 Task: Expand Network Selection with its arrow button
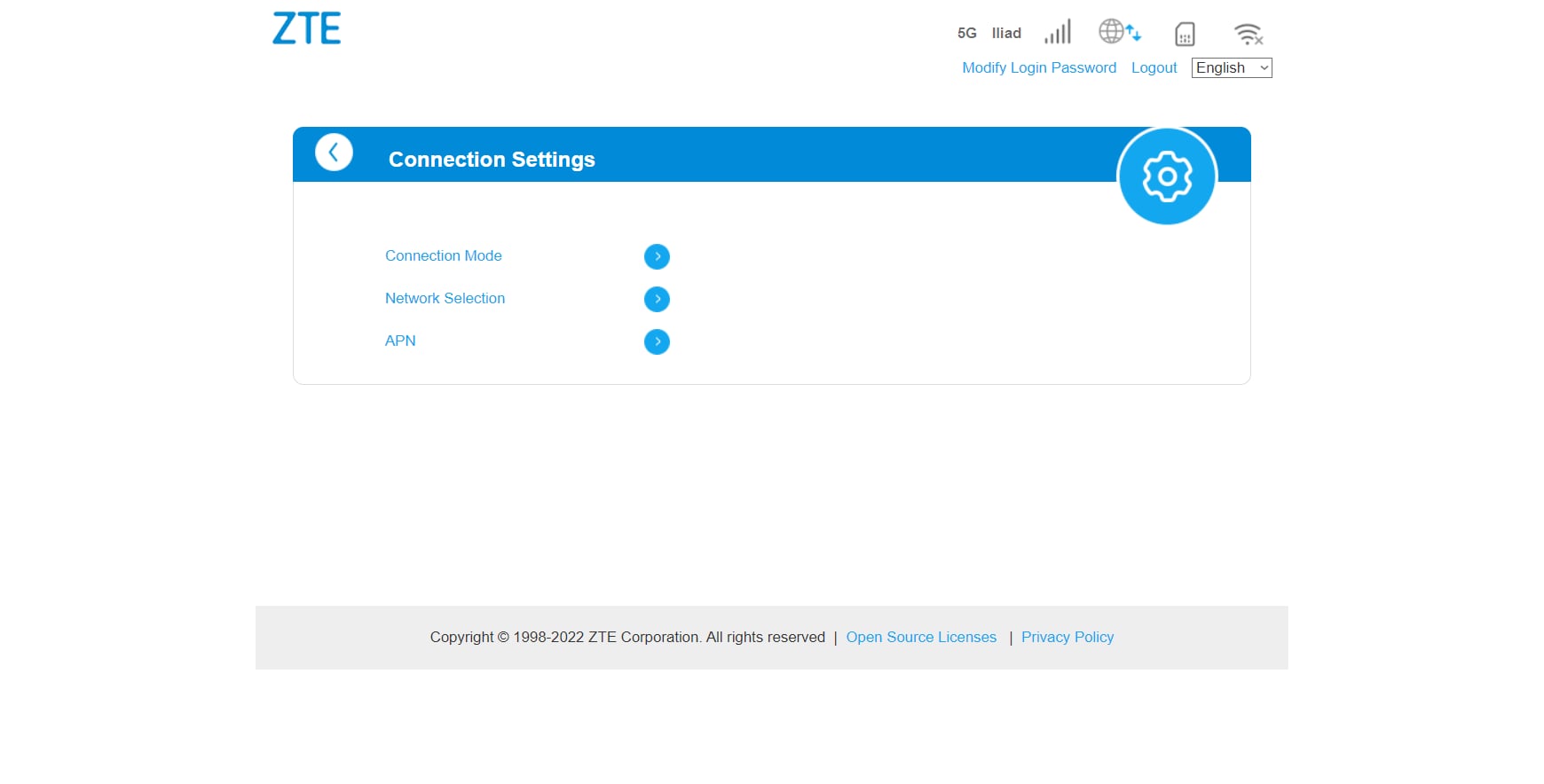click(x=657, y=299)
